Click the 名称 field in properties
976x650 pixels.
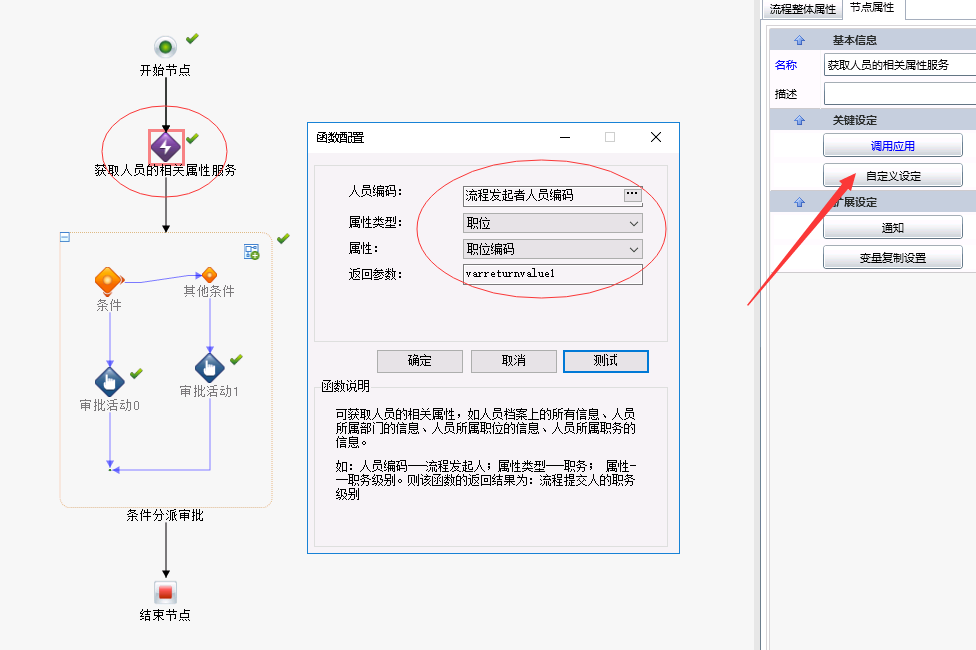click(900, 65)
